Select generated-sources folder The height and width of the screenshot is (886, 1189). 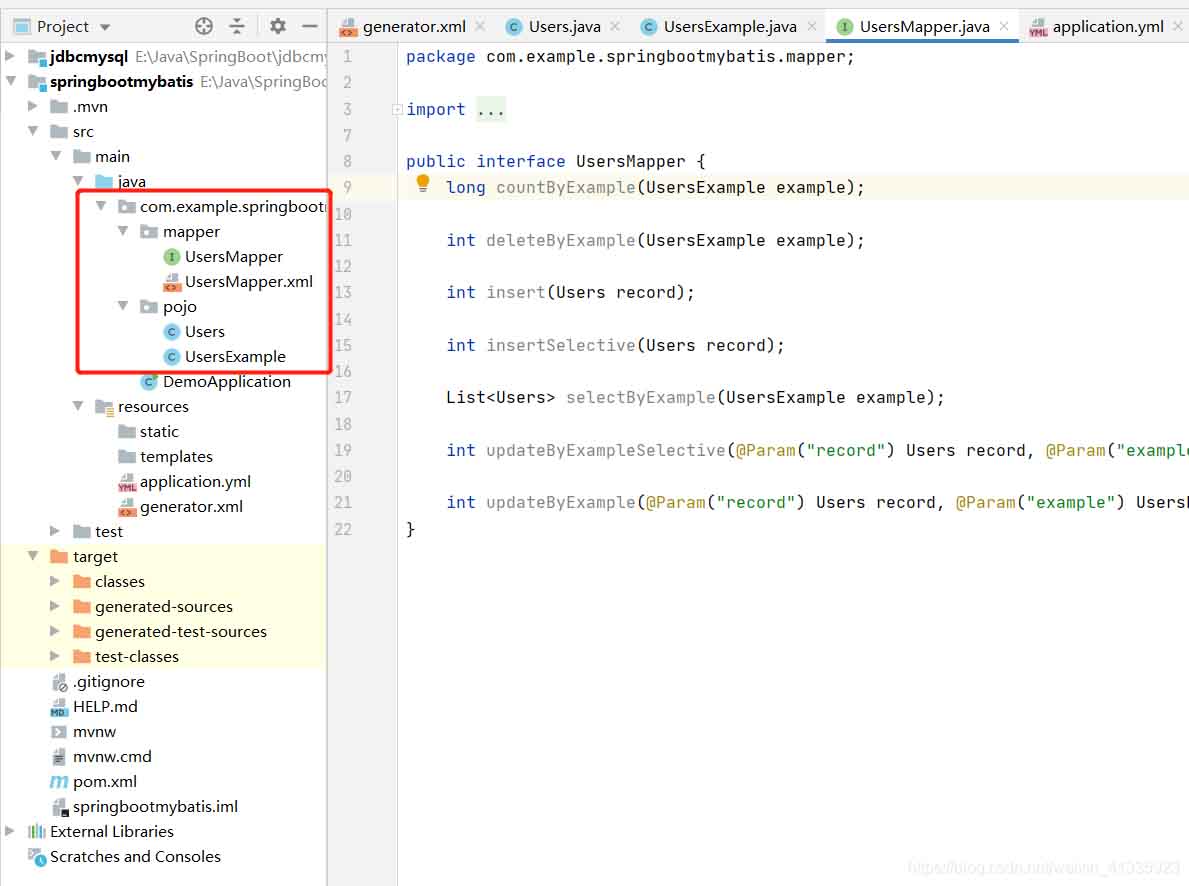click(163, 607)
